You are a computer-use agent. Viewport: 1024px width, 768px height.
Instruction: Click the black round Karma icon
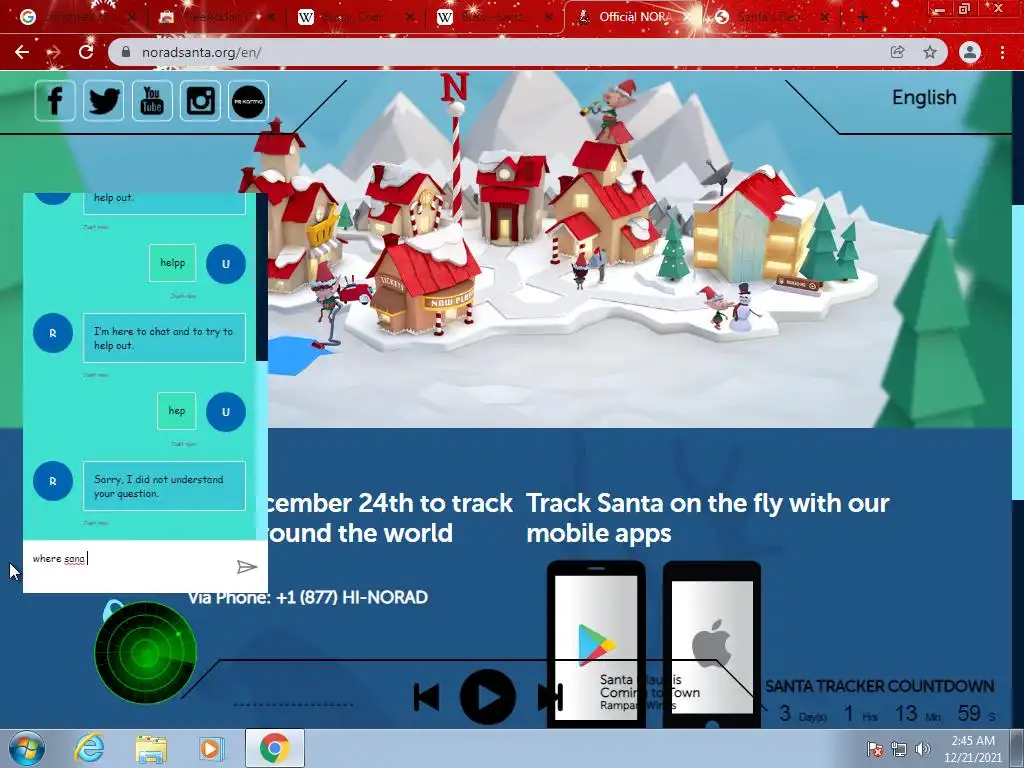click(x=248, y=101)
